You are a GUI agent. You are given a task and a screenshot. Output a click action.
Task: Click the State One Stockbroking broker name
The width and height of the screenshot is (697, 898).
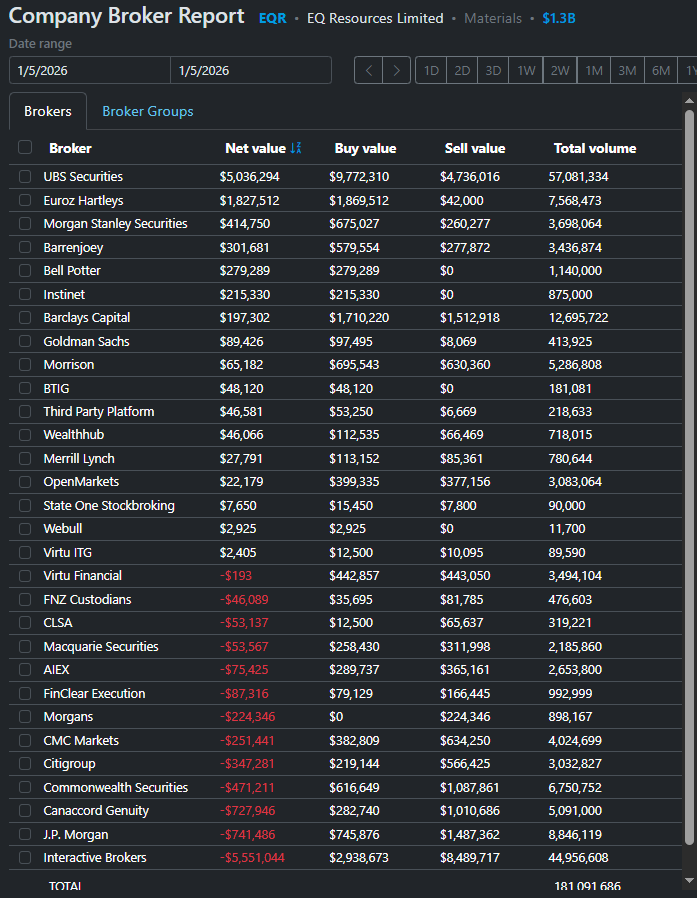109,505
